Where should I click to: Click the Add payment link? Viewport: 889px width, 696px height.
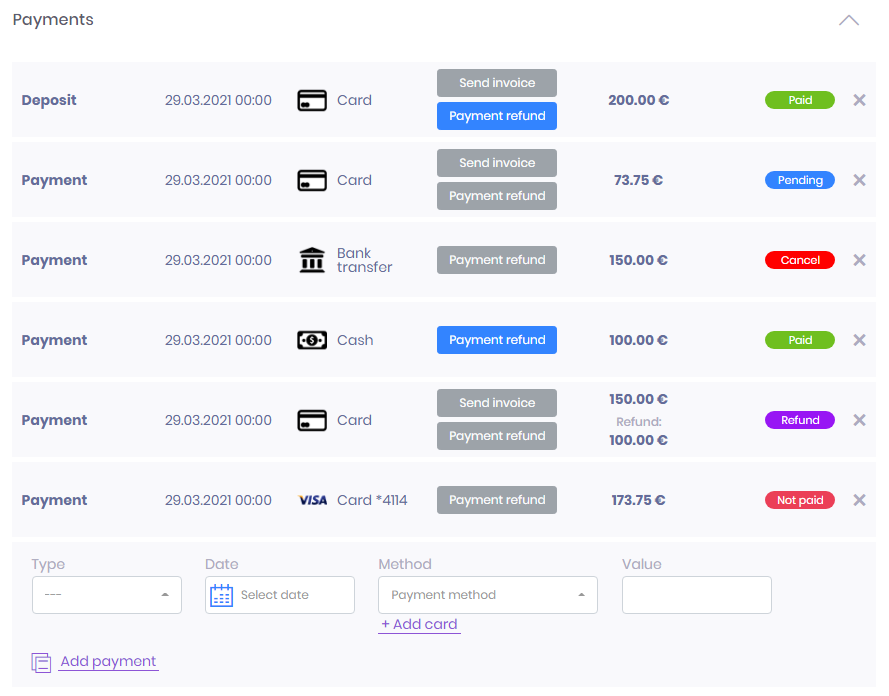[108, 661]
